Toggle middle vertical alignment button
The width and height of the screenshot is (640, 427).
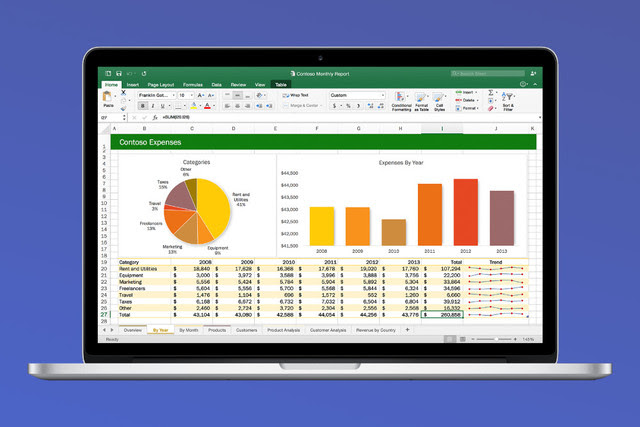tap(238, 95)
